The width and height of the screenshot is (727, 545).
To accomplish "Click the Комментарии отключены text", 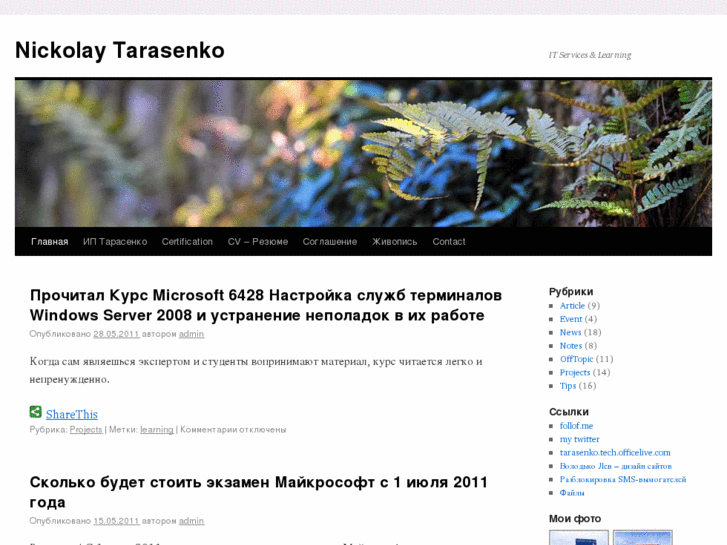I will tap(233, 430).
